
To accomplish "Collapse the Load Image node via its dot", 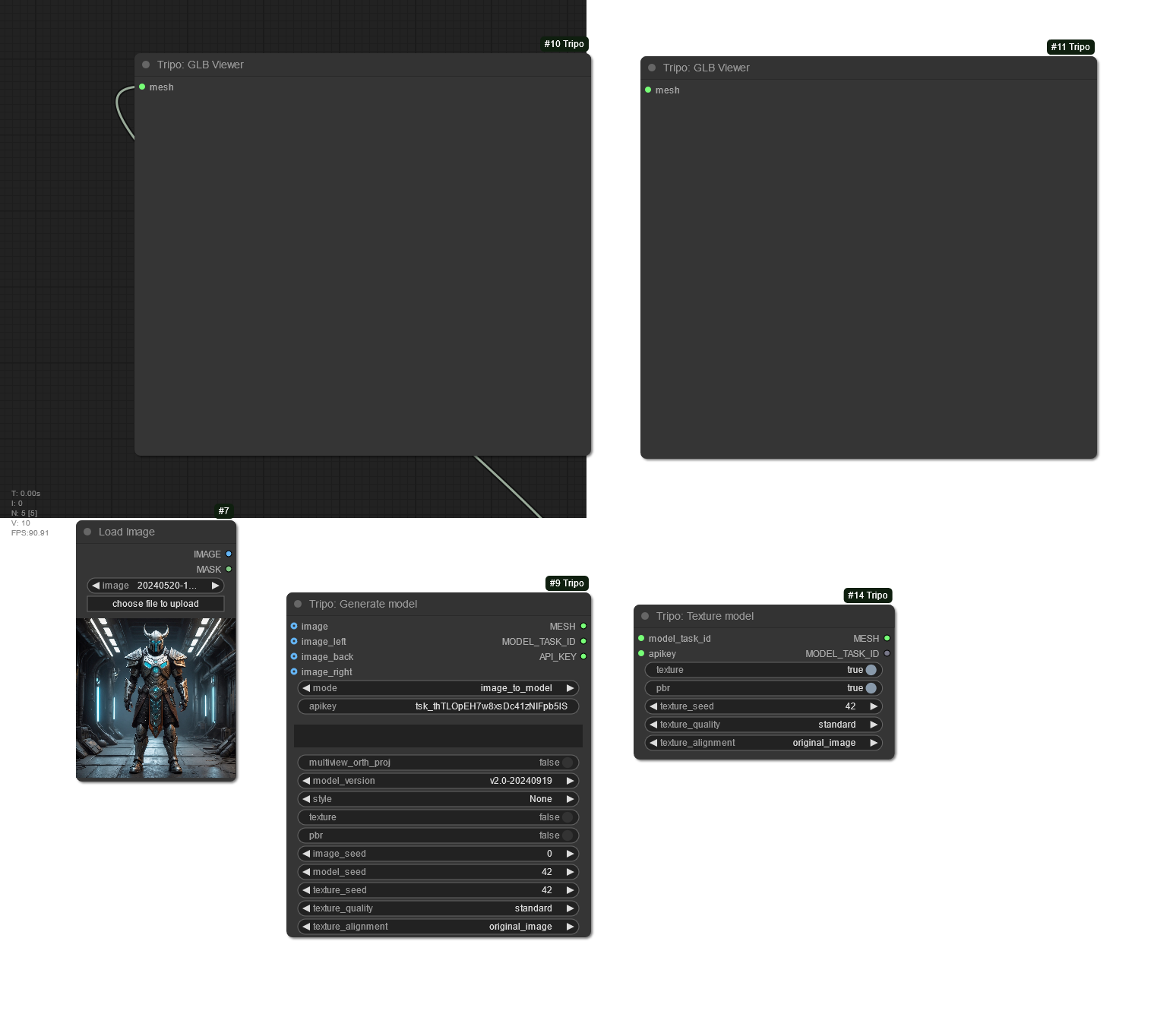I will pos(87,532).
